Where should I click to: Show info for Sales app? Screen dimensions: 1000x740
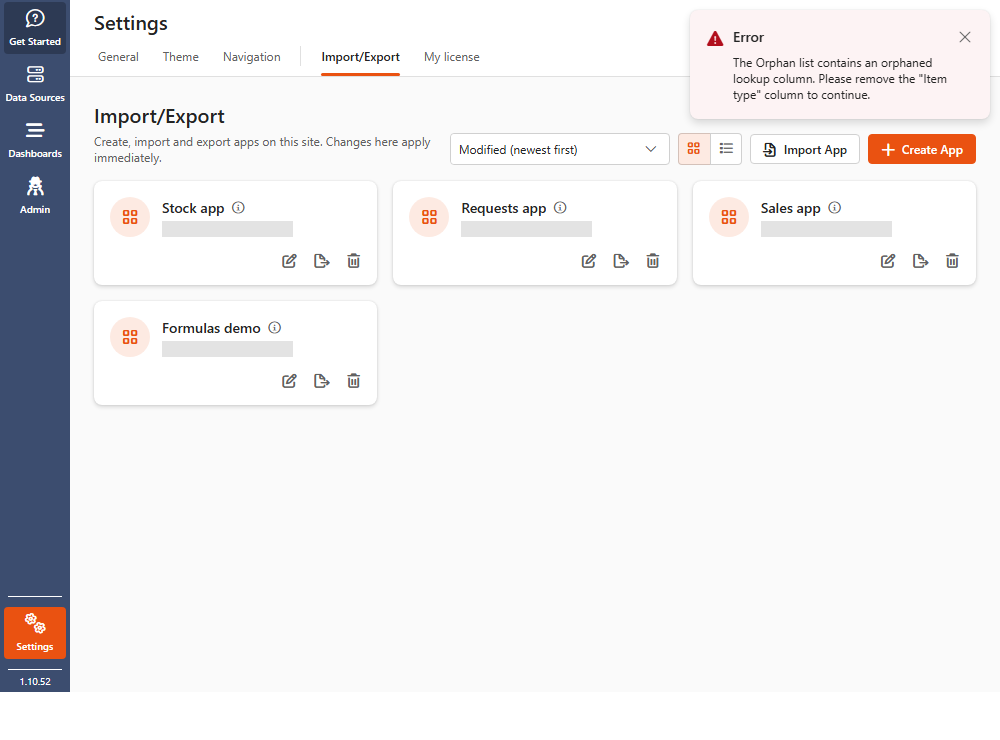tap(834, 208)
